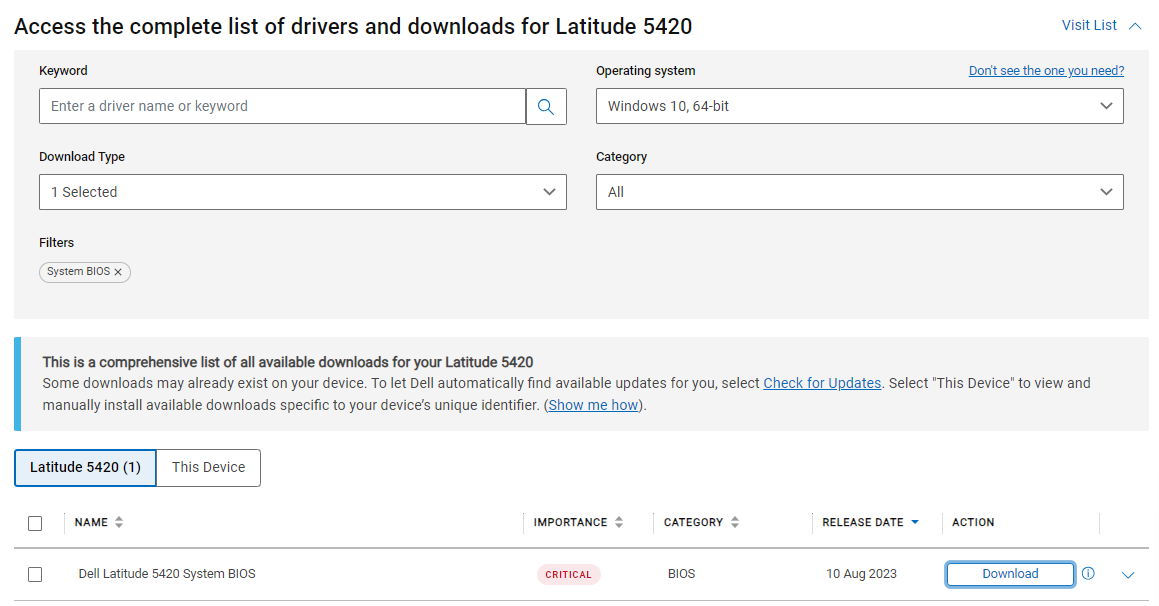Switch to the This Device tab
This screenshot has height=606, width=1159.
pos(208,468)
